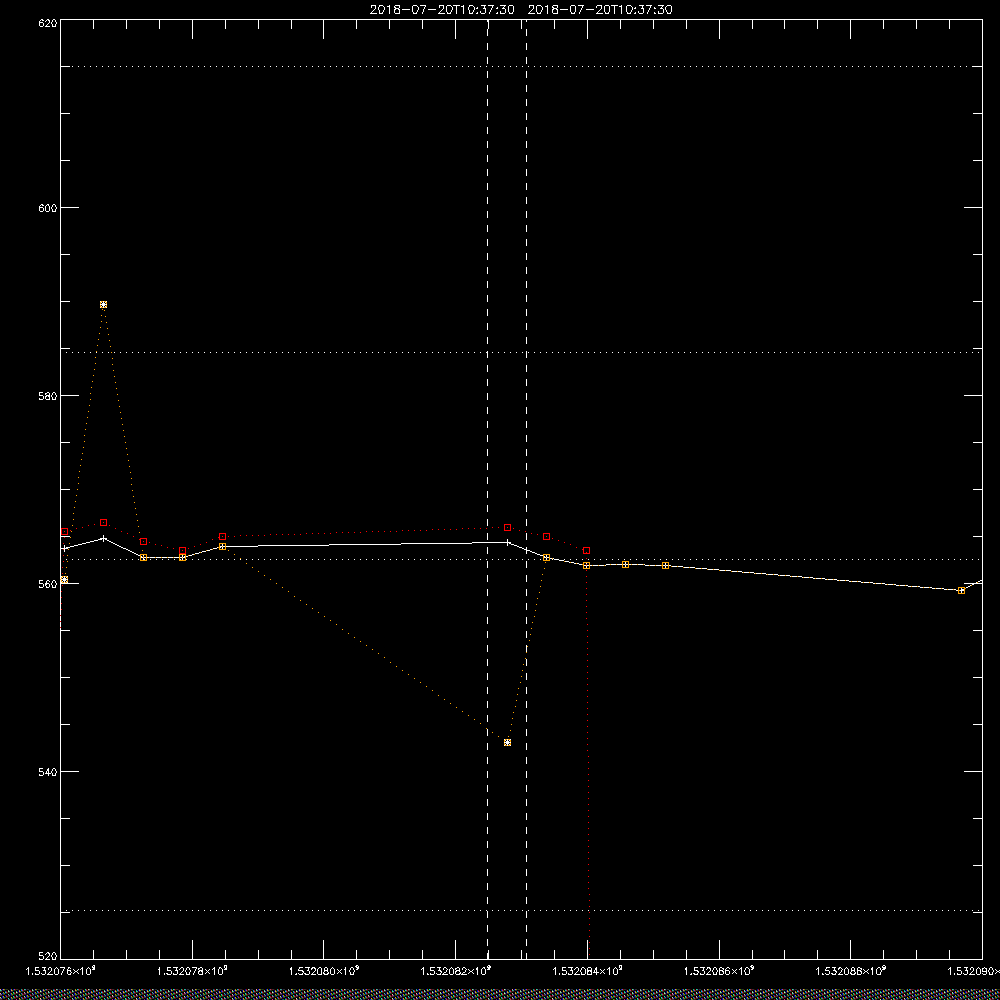
Task: Select the red square between the dashed vertical lines
Action: click(x=508, y=527)
